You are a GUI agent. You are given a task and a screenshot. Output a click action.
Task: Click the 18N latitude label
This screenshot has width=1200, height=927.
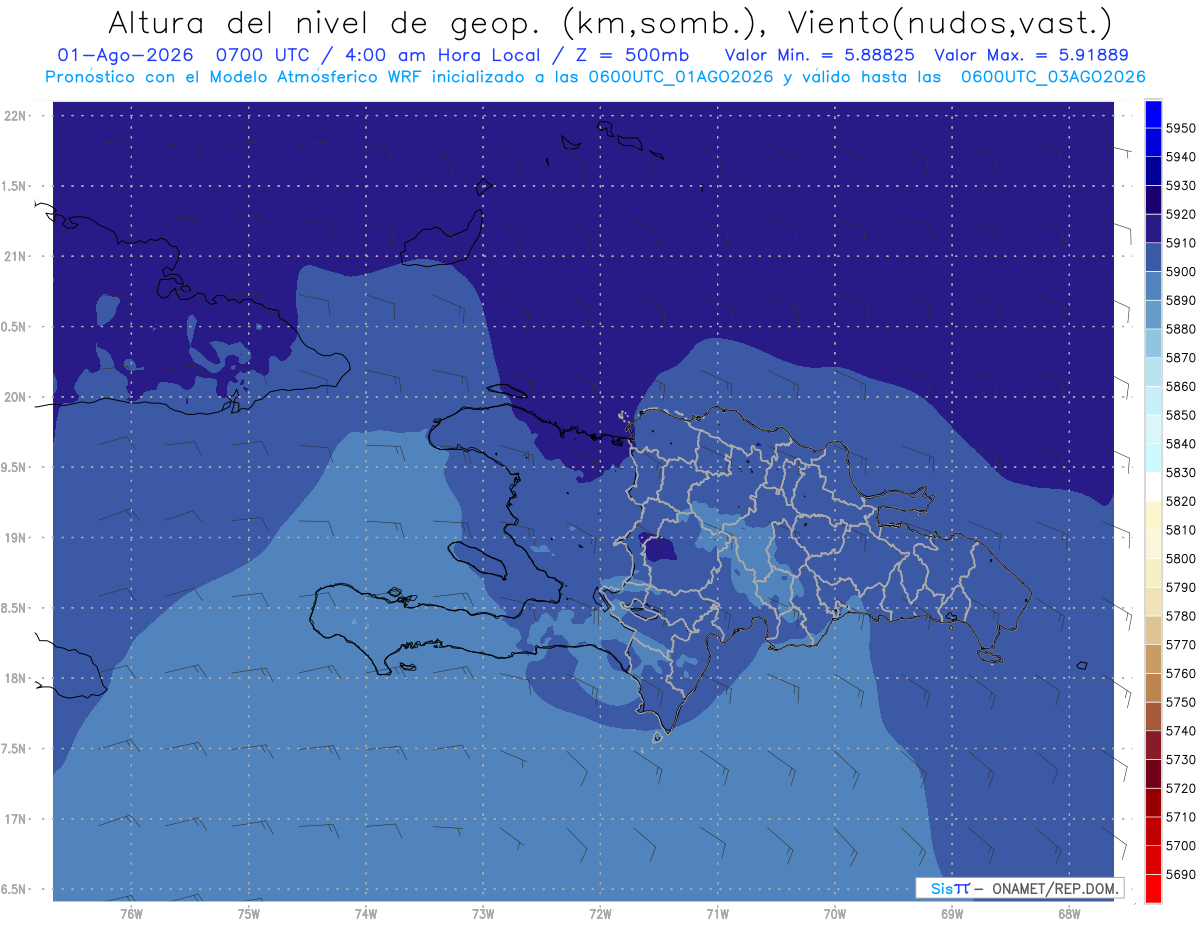tap(15, 679)
